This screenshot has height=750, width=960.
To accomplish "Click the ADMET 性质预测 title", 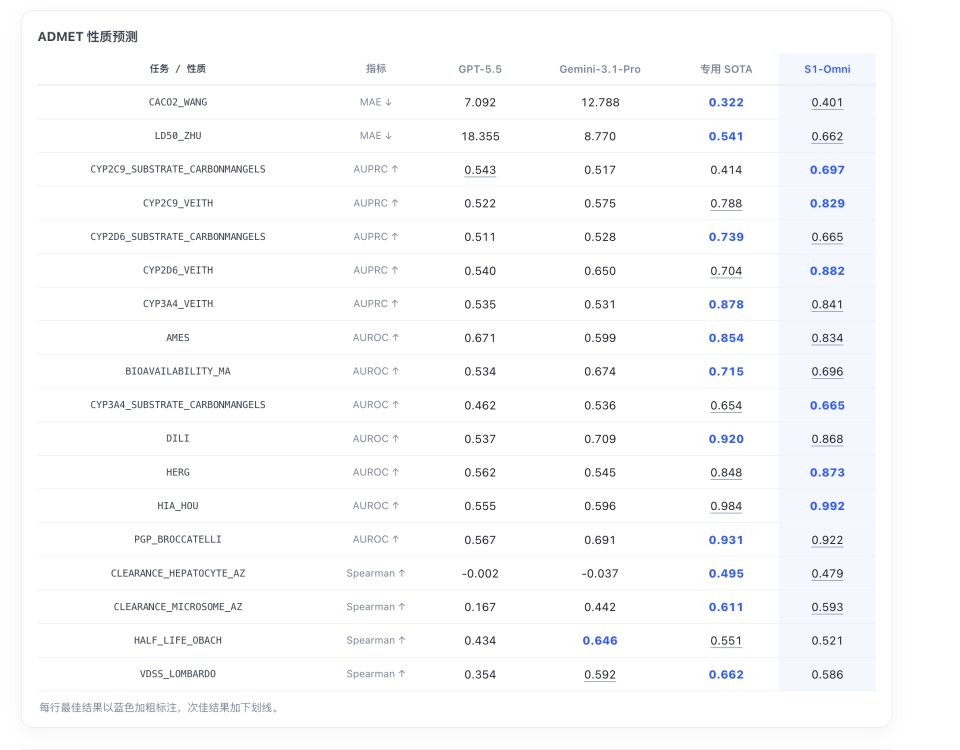I will pyautogui.click(x=88, y=37).
